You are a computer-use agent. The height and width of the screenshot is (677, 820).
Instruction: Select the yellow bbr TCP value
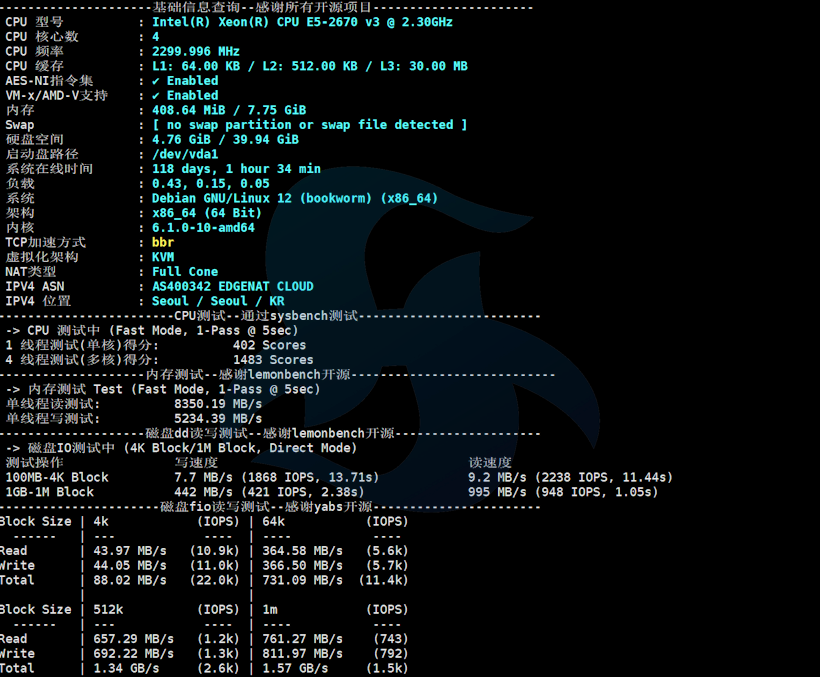(163, 242)
